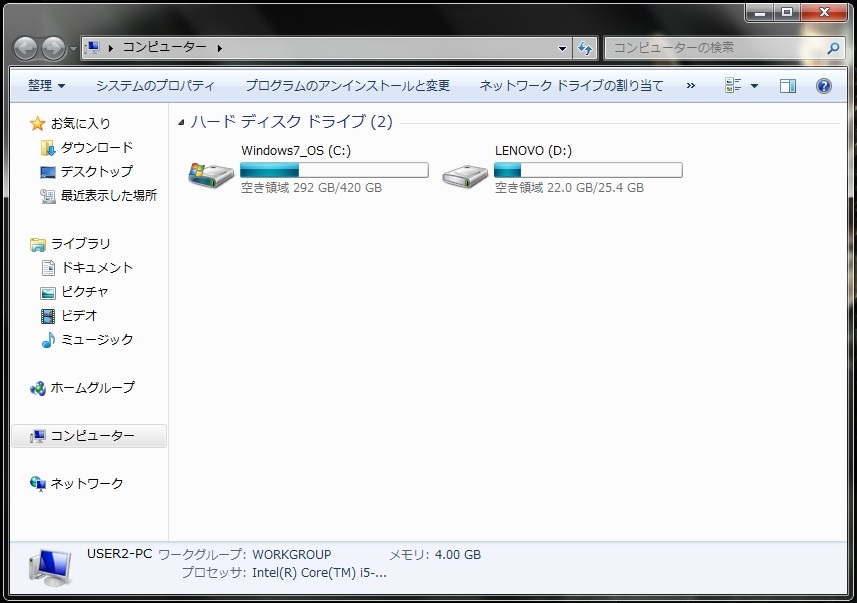Select ホームグループ in the sidebar
The image size is (857, 603).
pyautogui.click(x=92, y=388)
